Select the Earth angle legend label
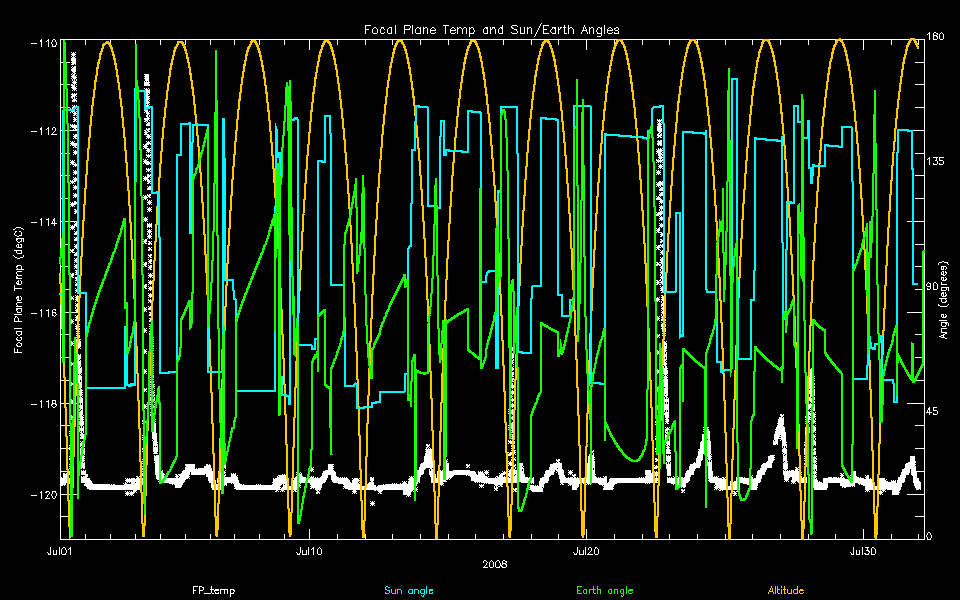The image size is (960, 600). 604,591
